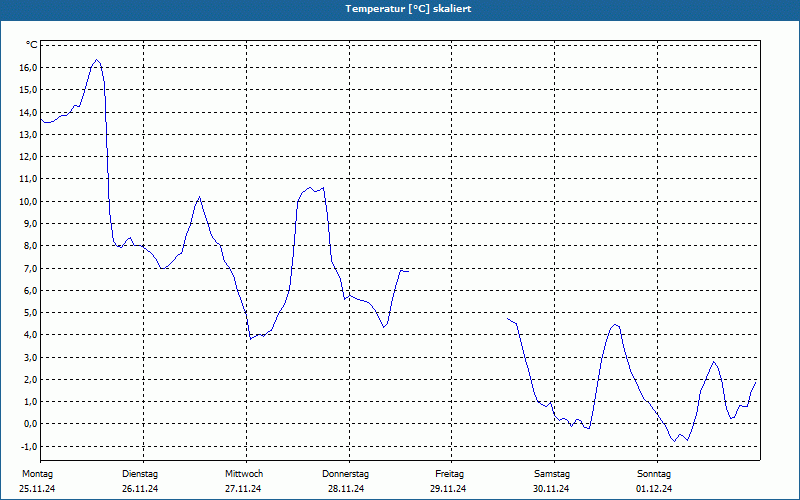Click the 2,0 axis value
Viewport: 800px width, 500px height.
point(30,380)
